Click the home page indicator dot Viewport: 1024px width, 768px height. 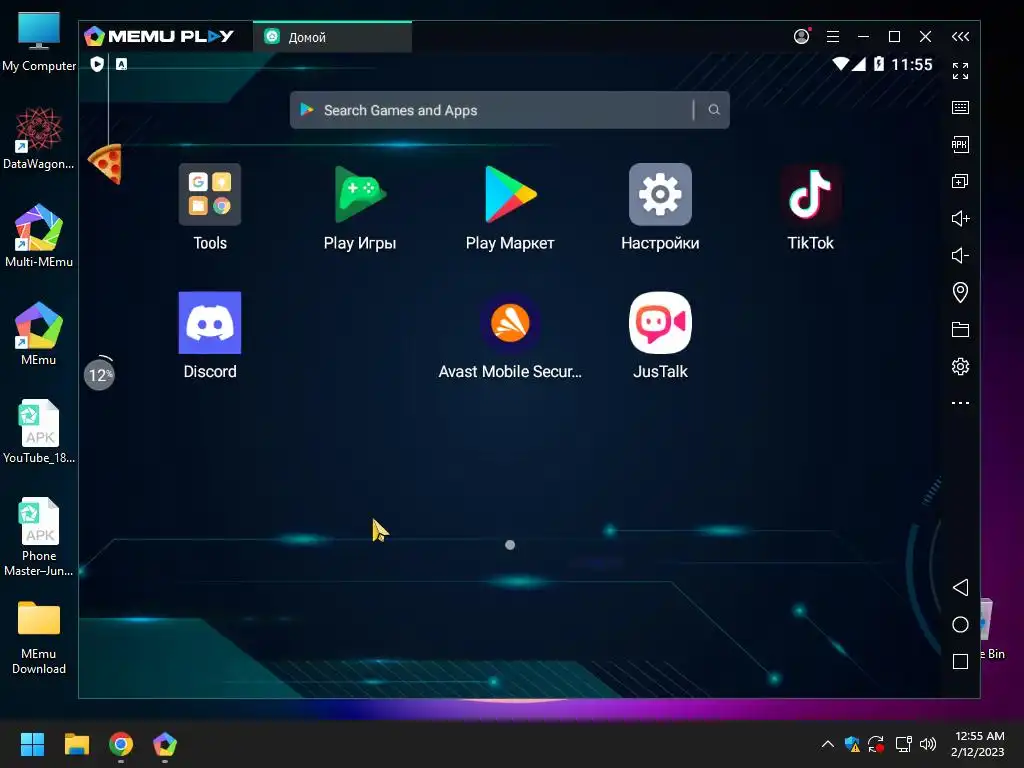[510, 545]
